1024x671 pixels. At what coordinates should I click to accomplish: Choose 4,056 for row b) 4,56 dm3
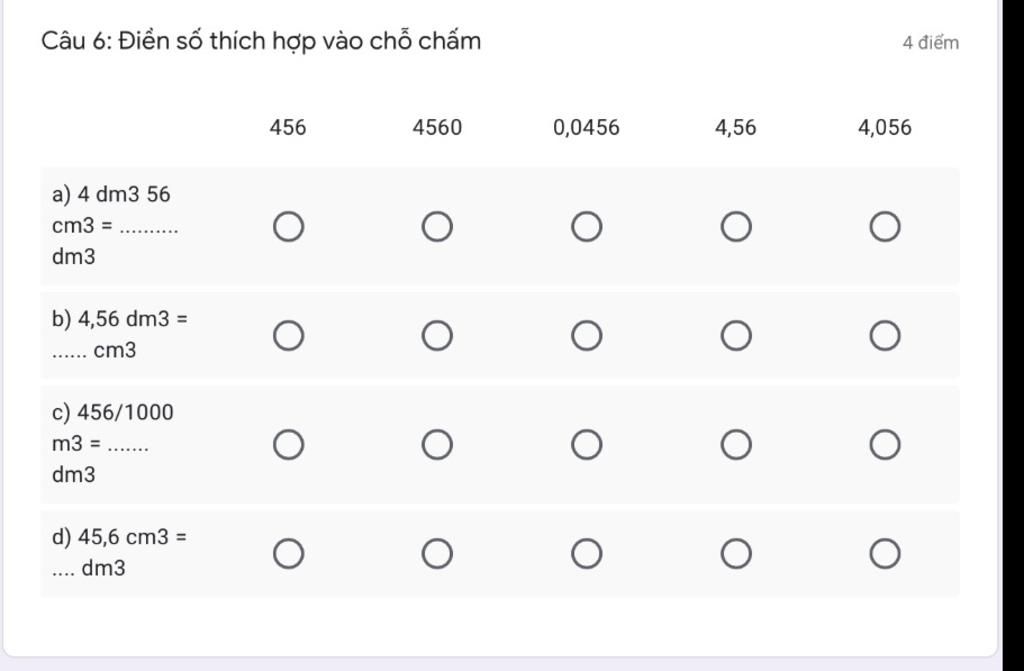pos(885,336)
